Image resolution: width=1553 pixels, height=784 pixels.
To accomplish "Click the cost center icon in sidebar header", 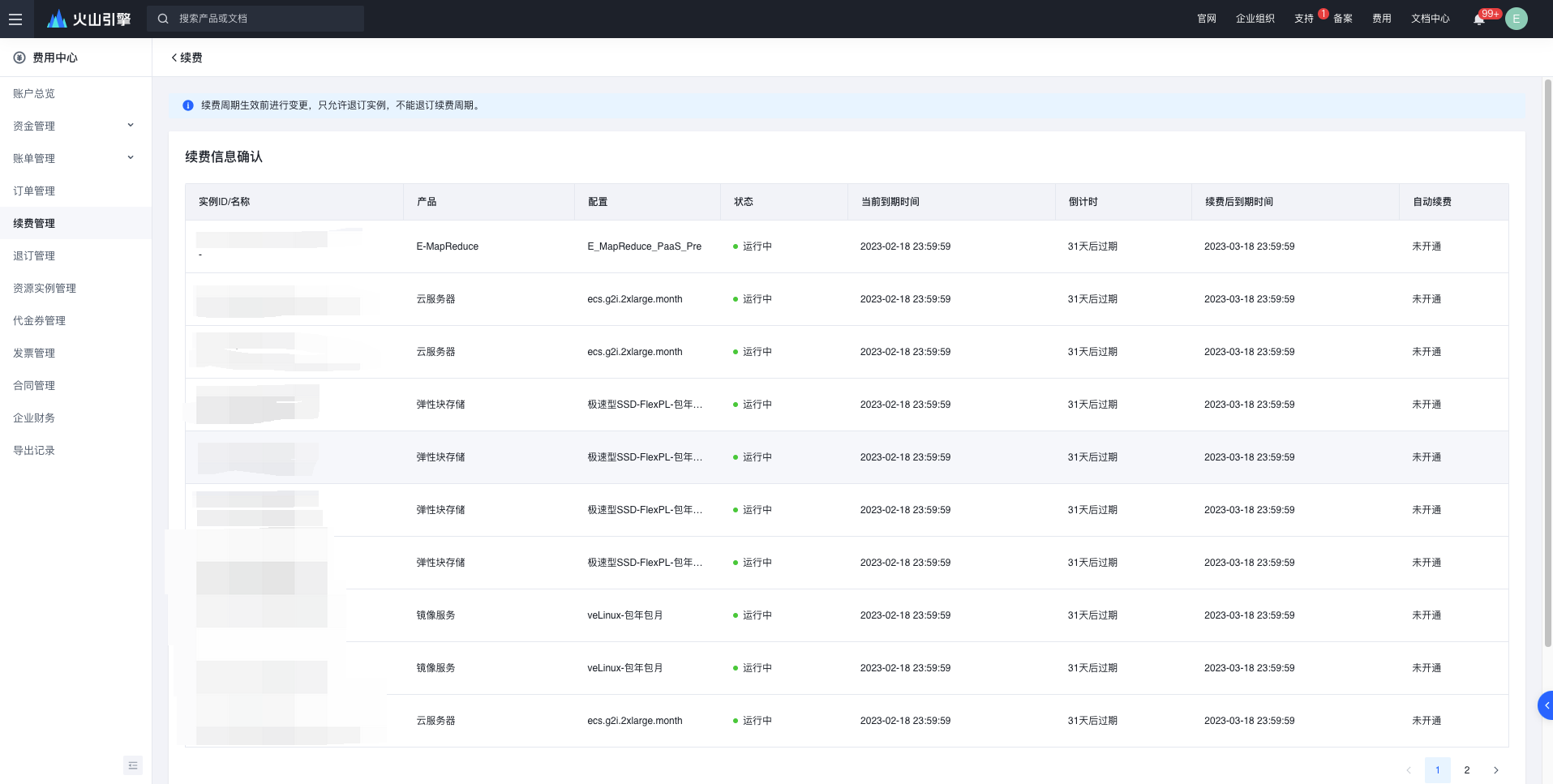I will [19, 58].
